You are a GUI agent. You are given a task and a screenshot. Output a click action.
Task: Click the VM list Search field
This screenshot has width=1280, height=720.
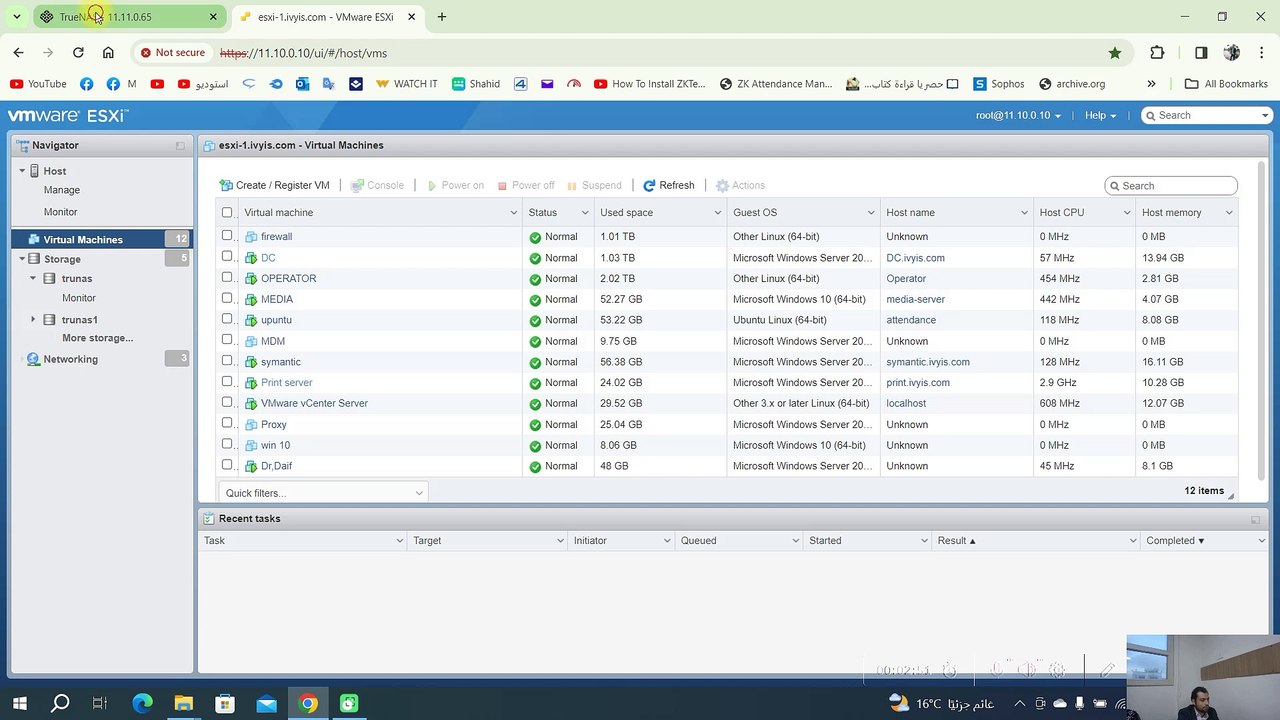pyautogui.click(x=1171, y=186)
